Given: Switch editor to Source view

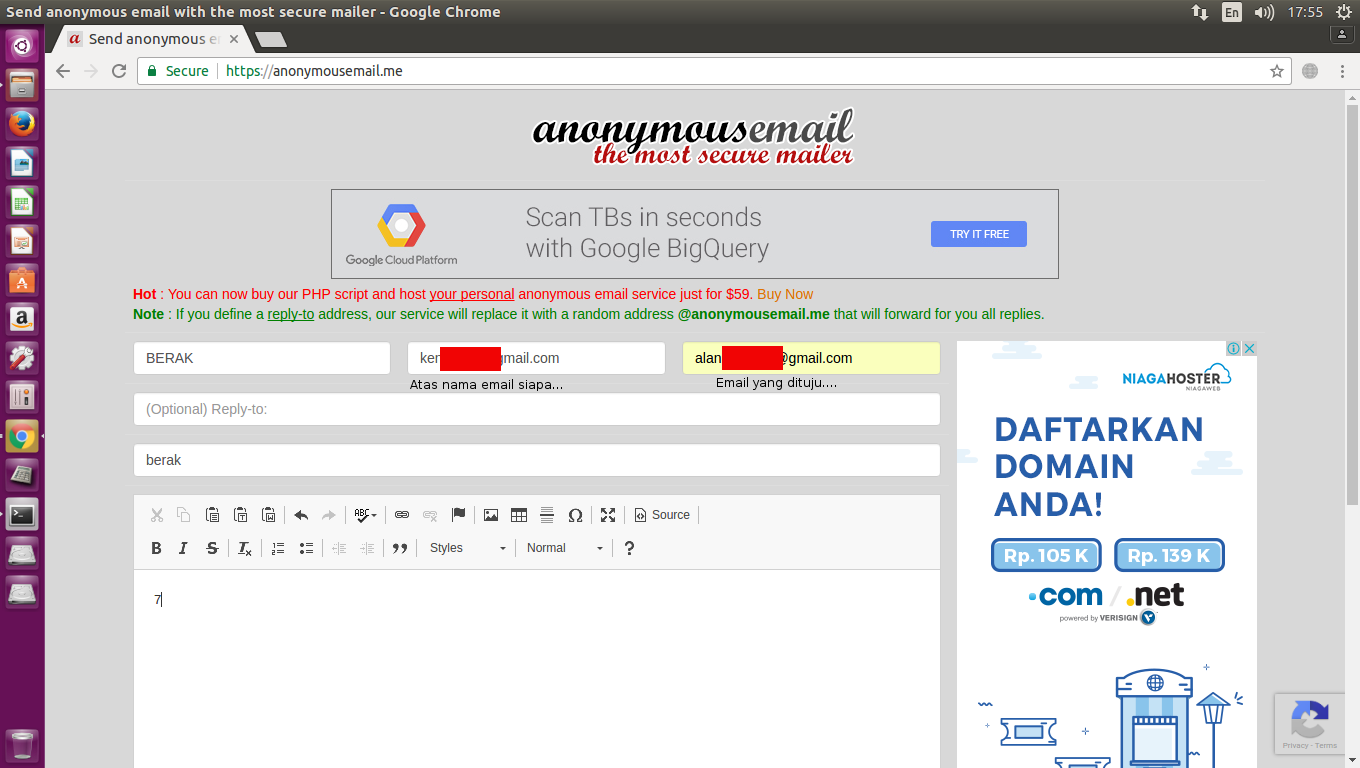Looking at the screenshot, I should point(662,515).
